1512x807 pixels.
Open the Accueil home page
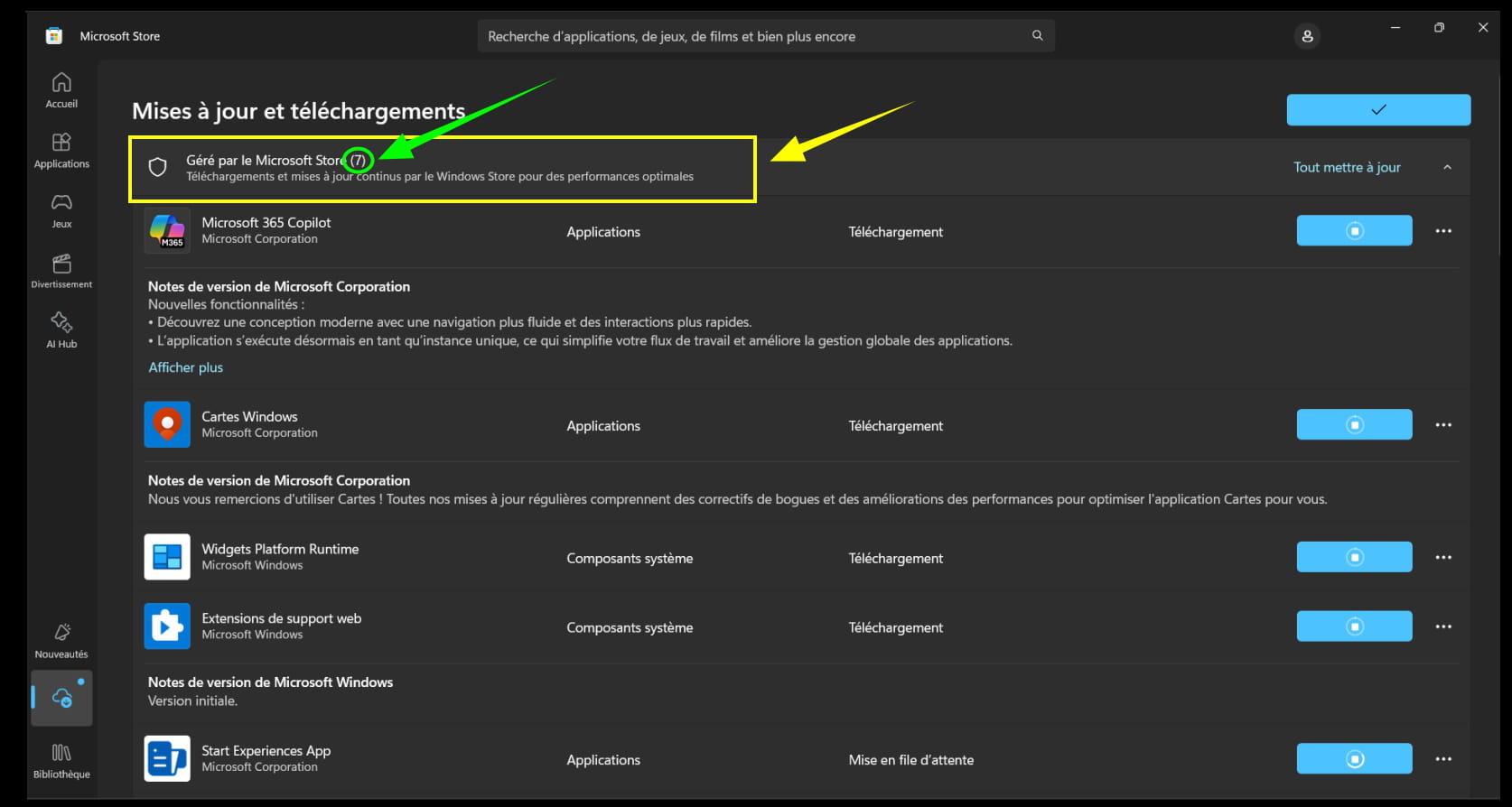click(61, 90)
